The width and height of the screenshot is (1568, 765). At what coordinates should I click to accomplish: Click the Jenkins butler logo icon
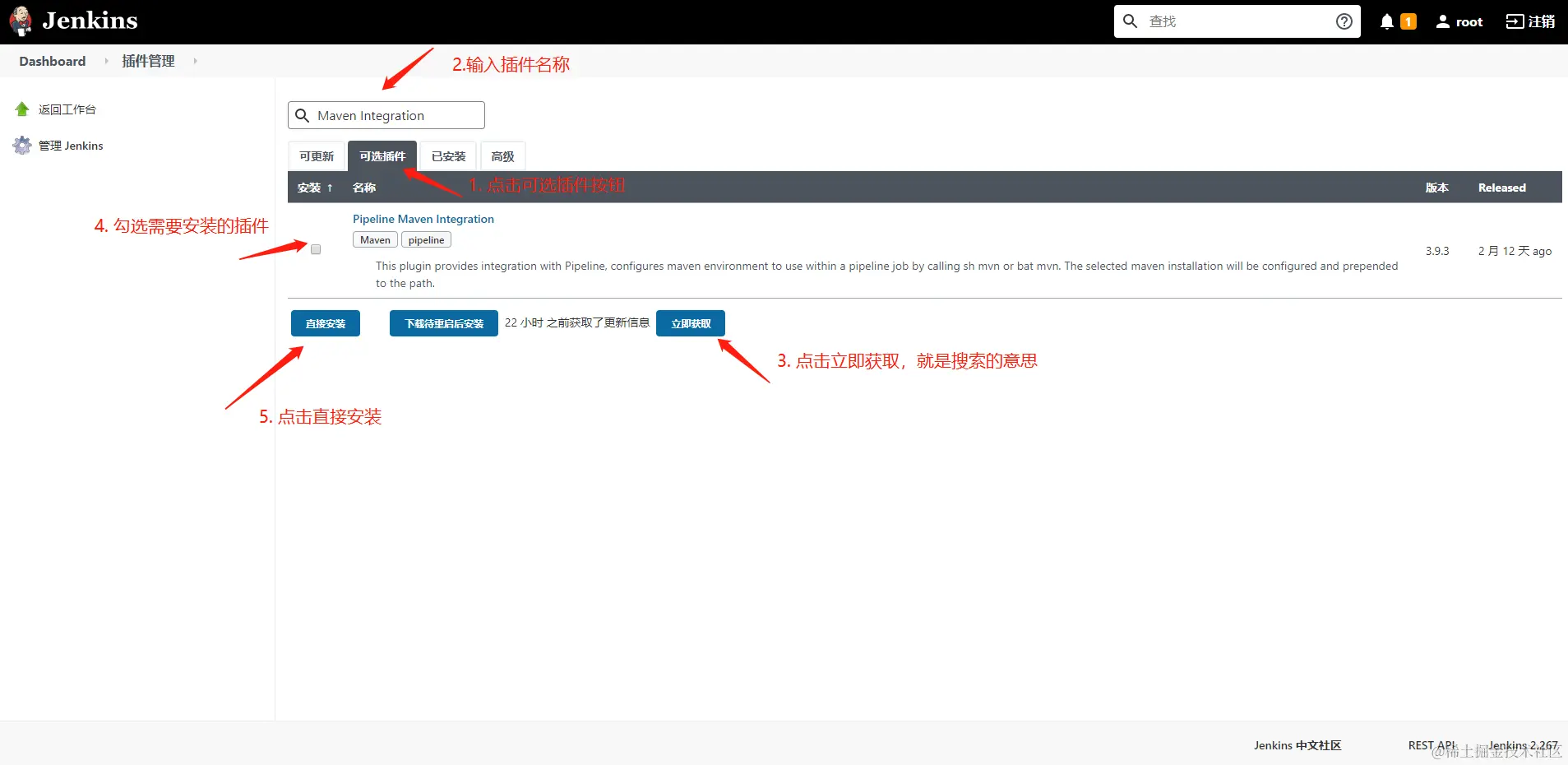(21, 21)
